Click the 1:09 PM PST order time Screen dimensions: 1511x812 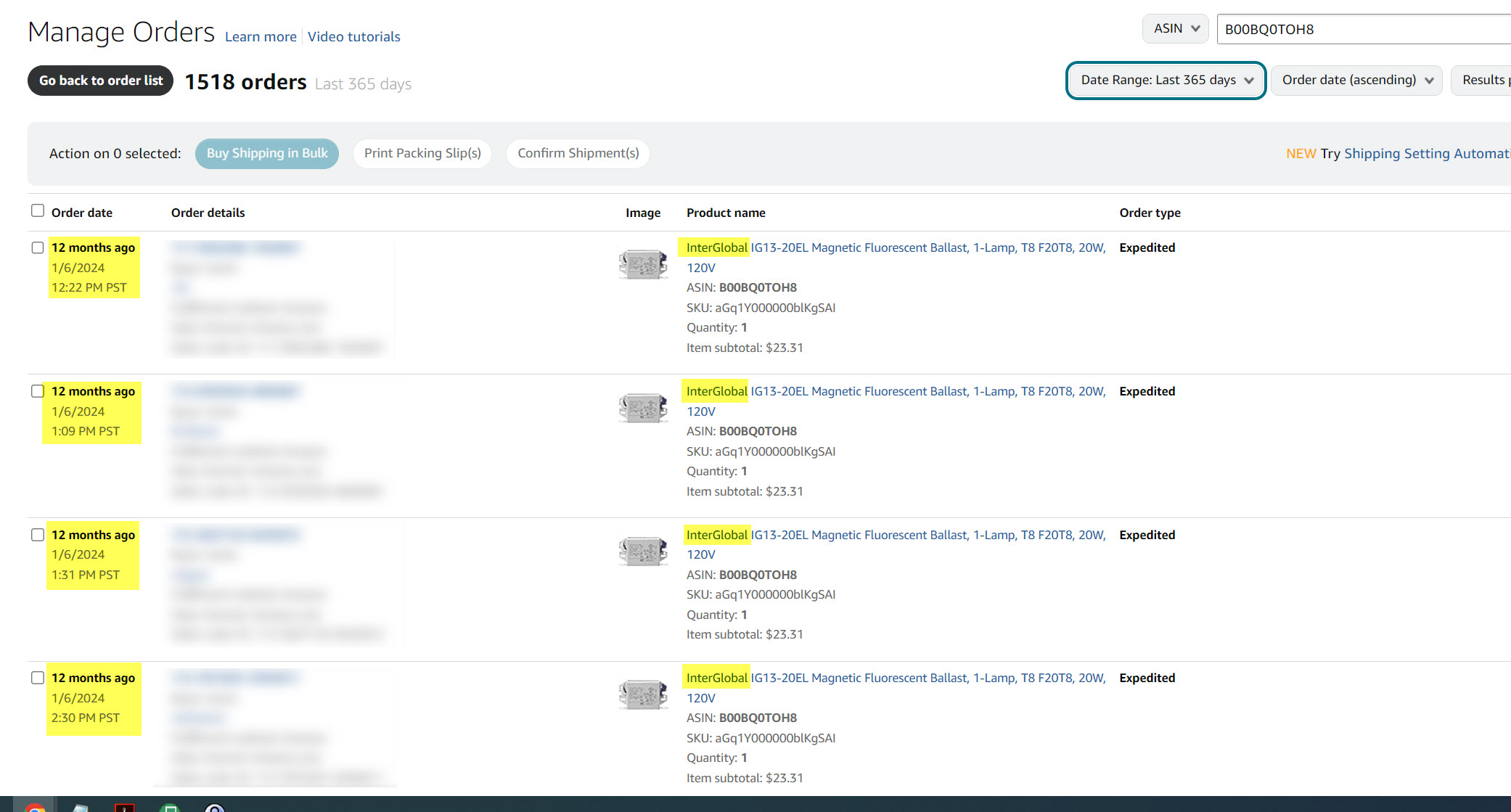86,431
